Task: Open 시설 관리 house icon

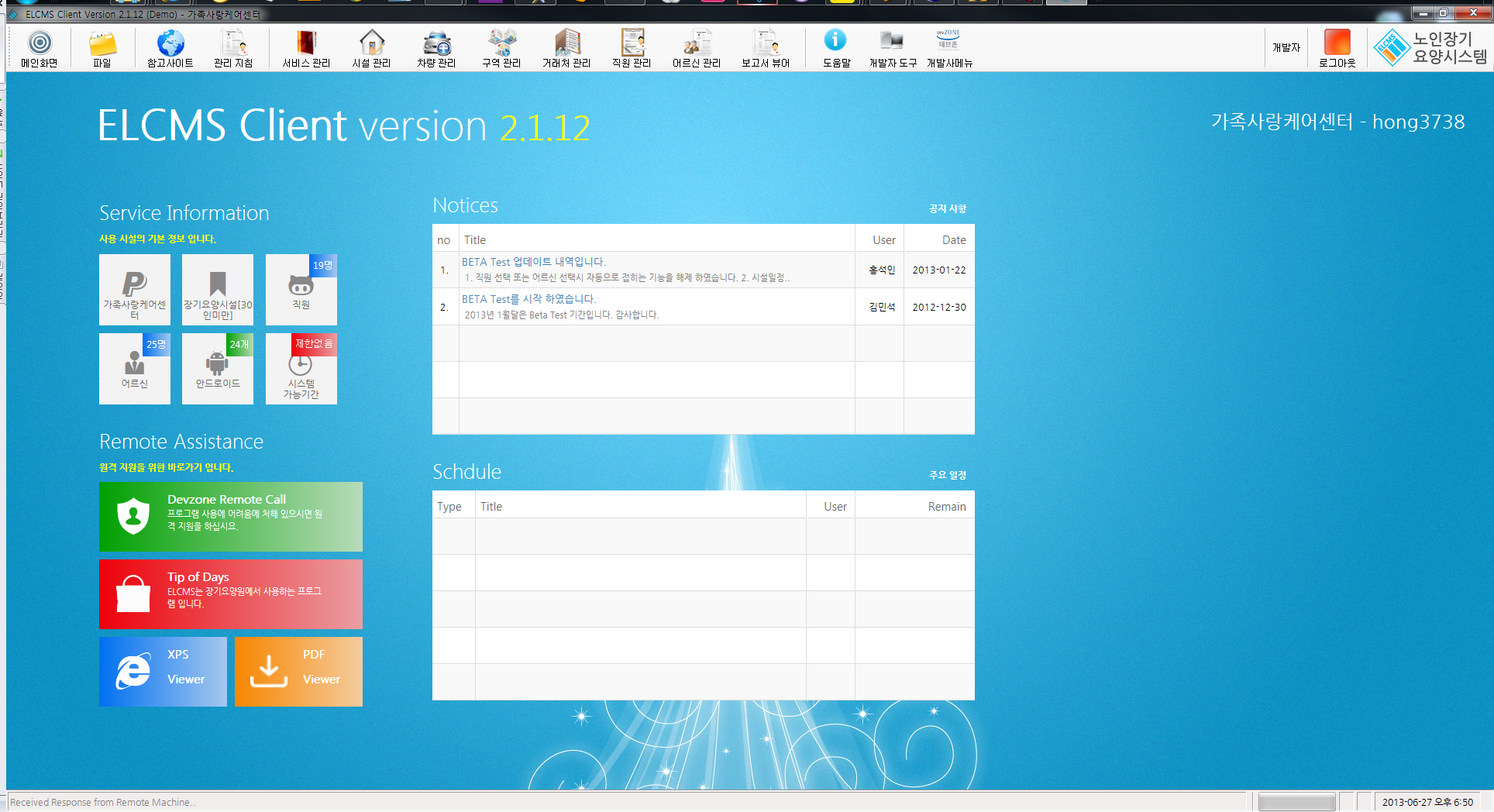Action: pyautogui.click(x=371, y=48)
